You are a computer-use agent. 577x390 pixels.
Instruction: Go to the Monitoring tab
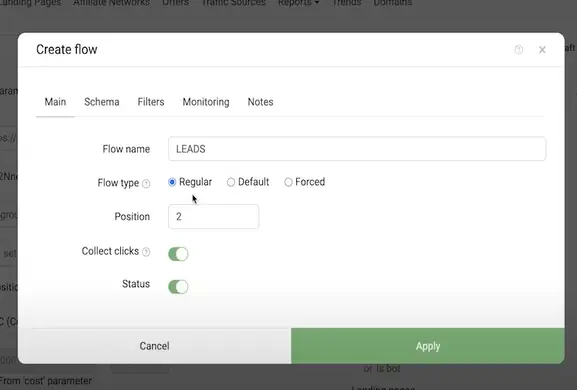coord(206,102)
